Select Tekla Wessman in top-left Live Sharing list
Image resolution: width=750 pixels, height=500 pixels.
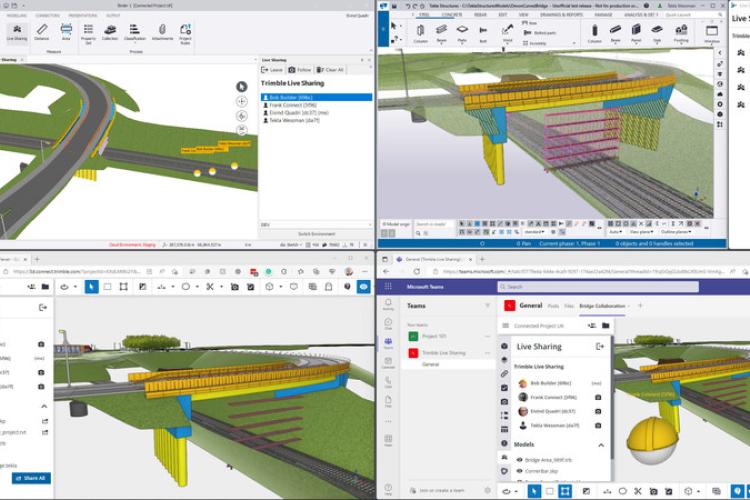[x=316, y=120]
